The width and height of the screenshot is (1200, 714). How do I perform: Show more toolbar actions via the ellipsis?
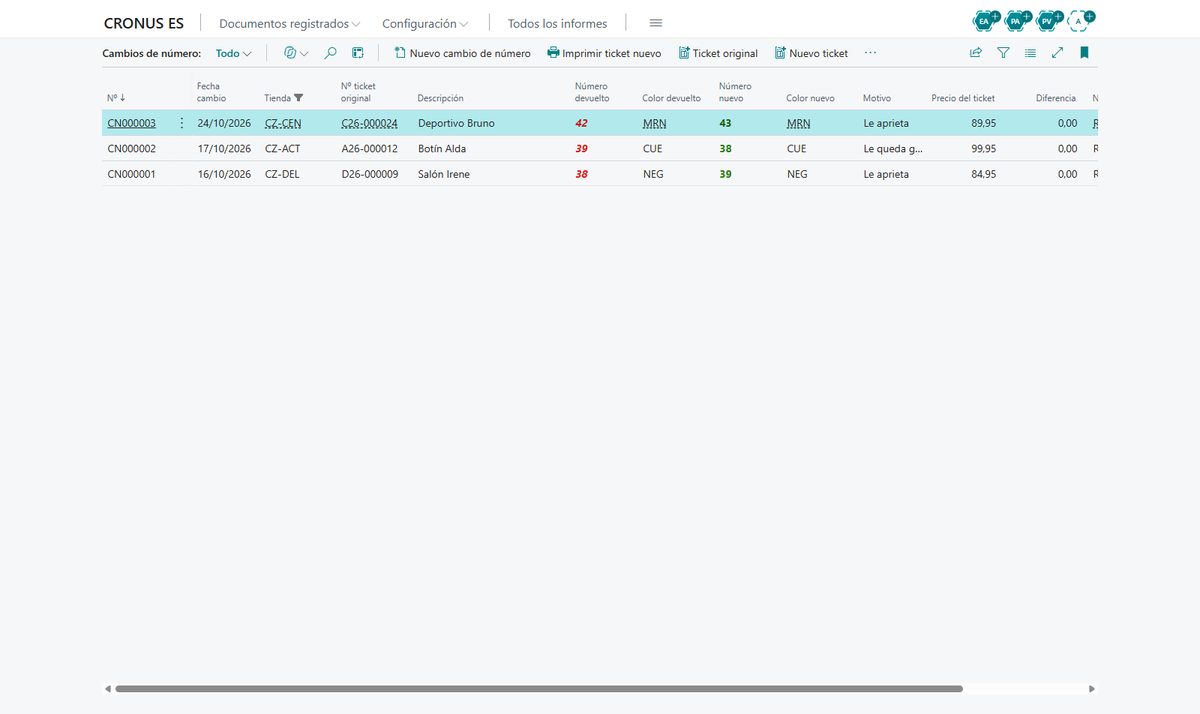870,53
